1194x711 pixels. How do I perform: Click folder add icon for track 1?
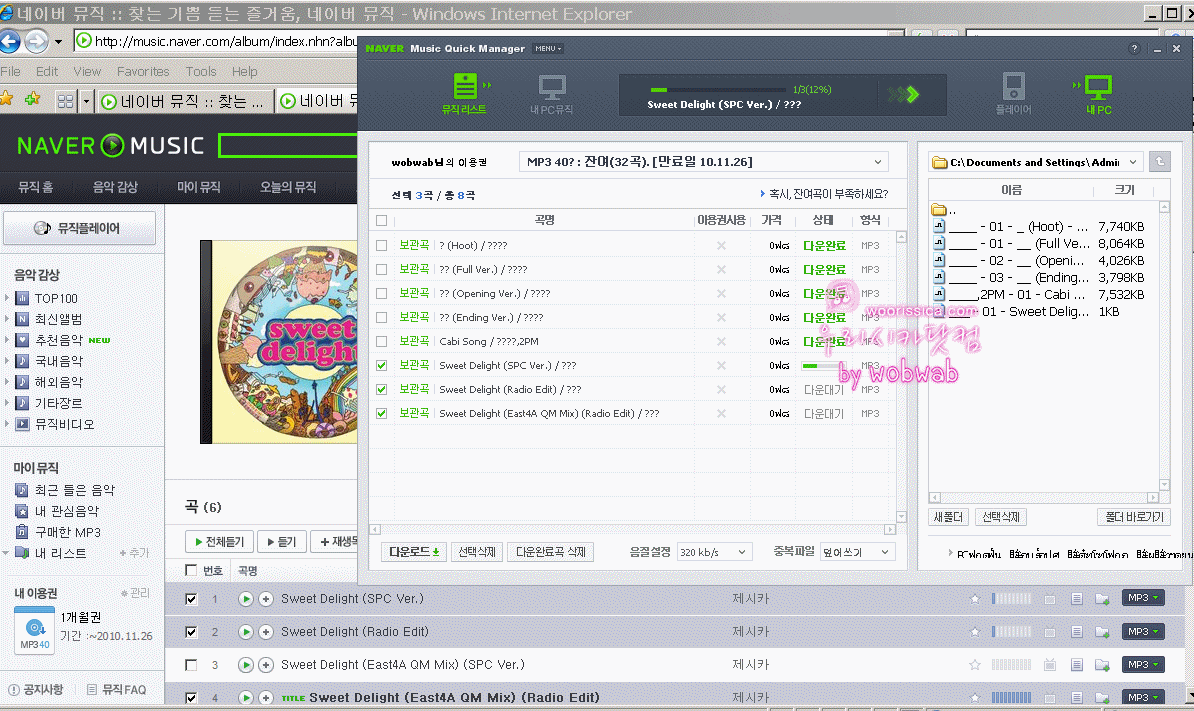(x=1102, y=599)
